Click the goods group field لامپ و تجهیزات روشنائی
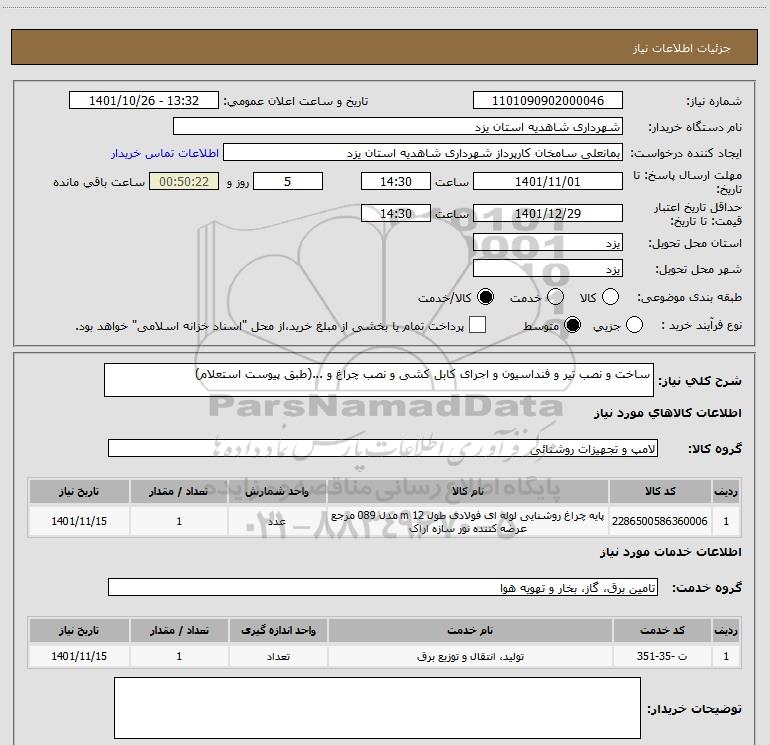This screenshot has height=745, width=770. (x=383, y=448)
